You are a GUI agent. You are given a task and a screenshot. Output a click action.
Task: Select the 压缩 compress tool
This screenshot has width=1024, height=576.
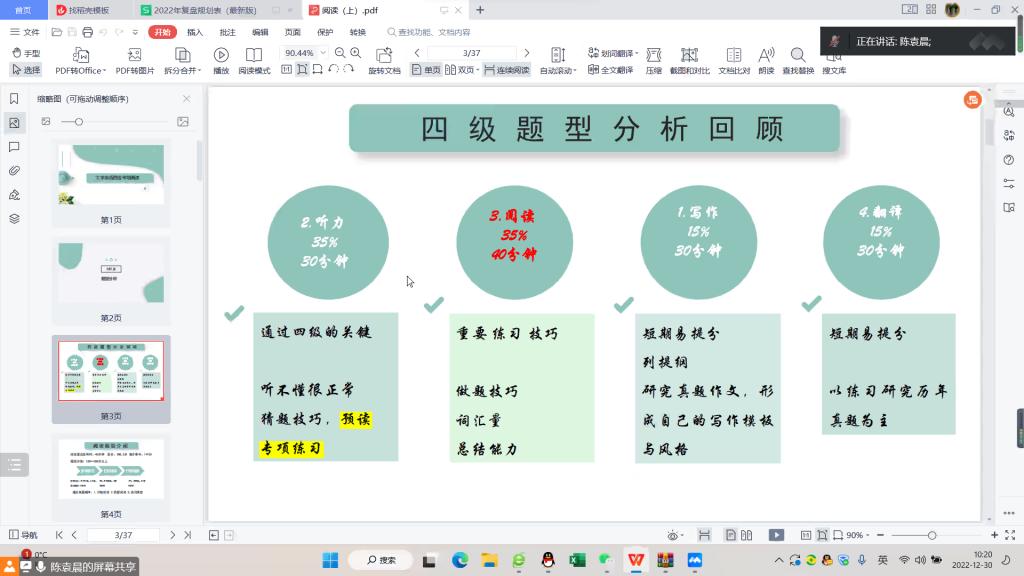click(653, 58)
